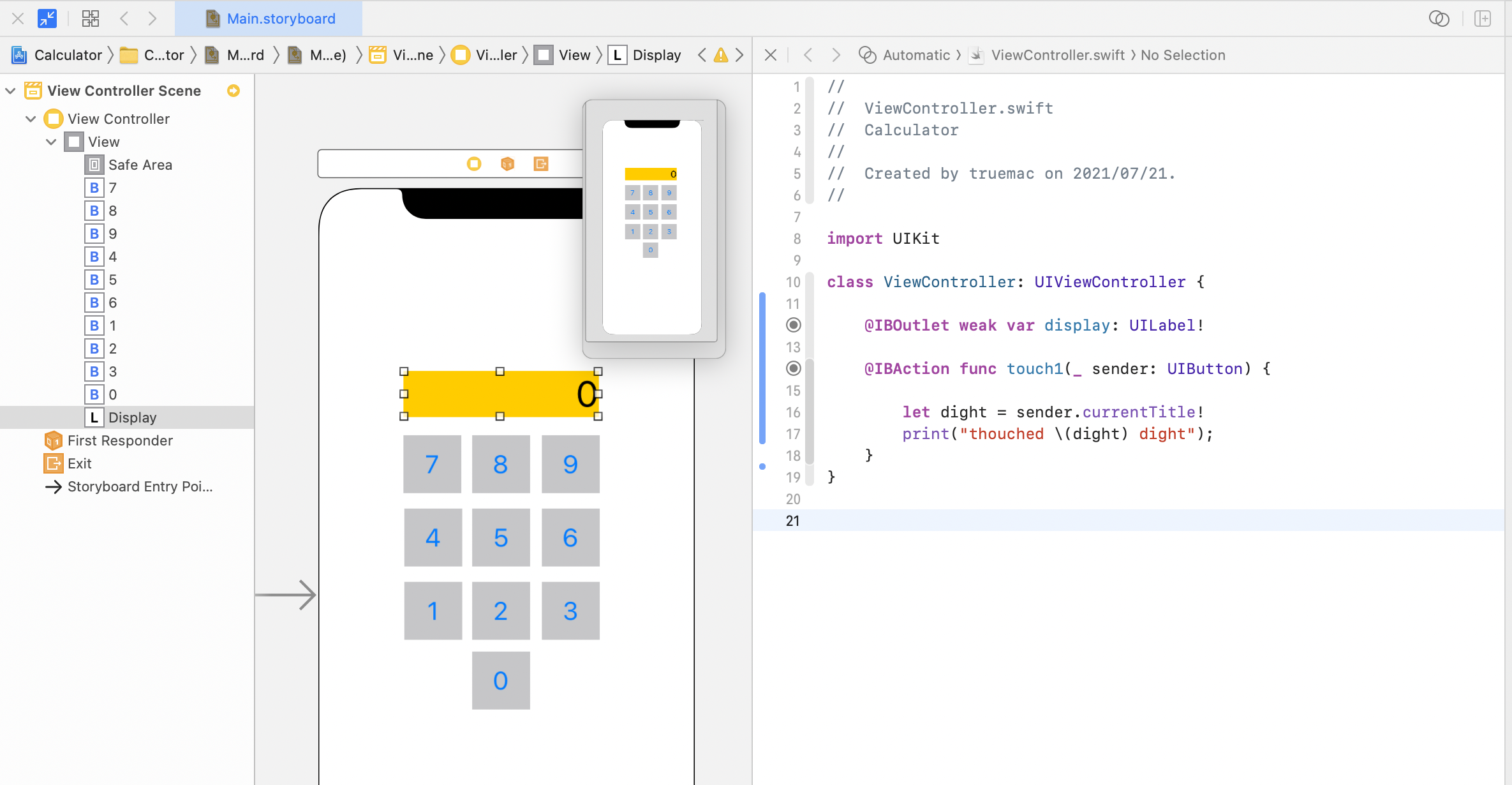Open the Automatic assistant jump bar menu
Viewport: 1512px width, 785px height.
(916, 55)
